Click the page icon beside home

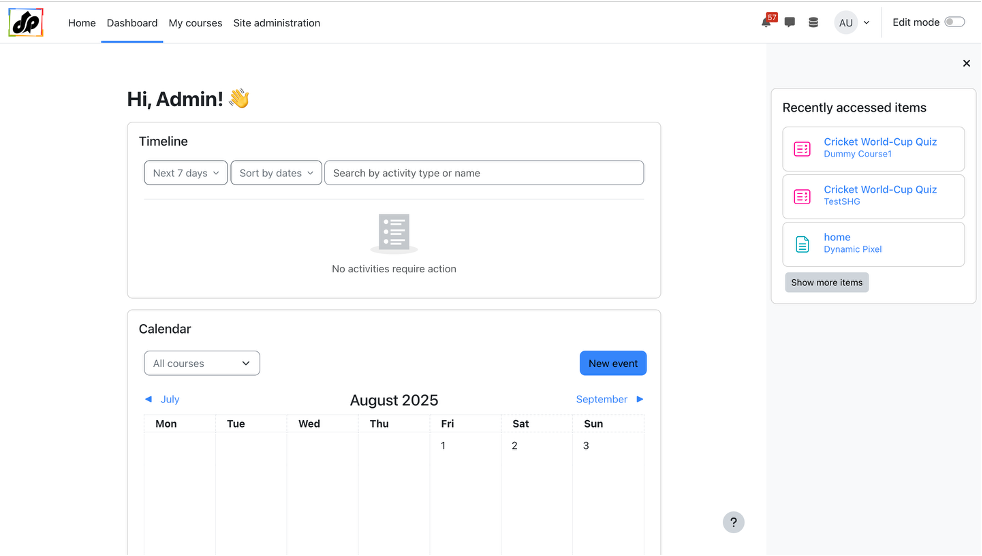pos(802,244)
